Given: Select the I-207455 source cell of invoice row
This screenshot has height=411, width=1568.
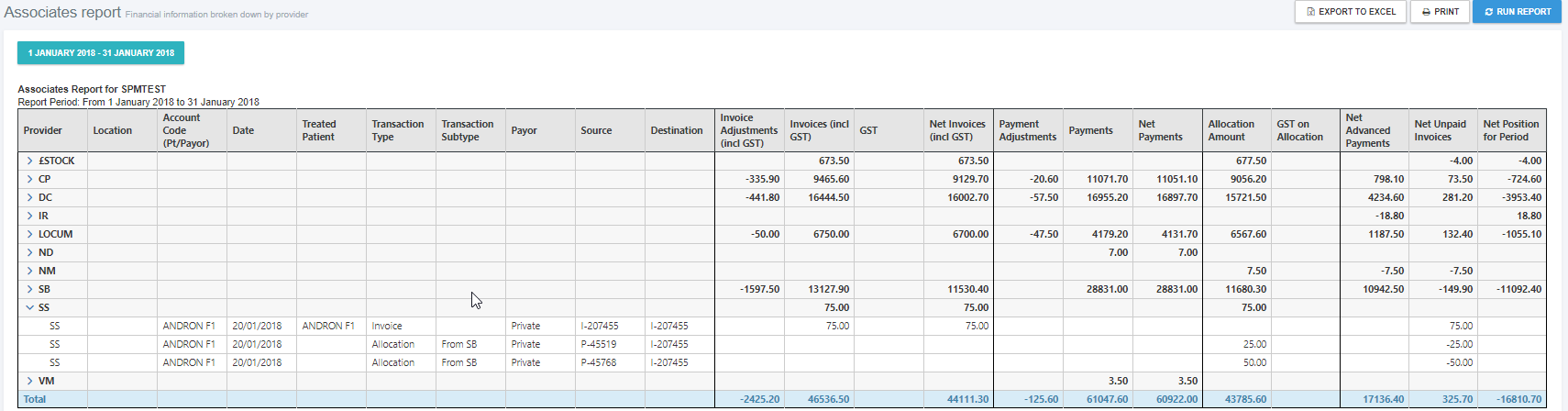Looking at the screenshot, I should [600, 326].
